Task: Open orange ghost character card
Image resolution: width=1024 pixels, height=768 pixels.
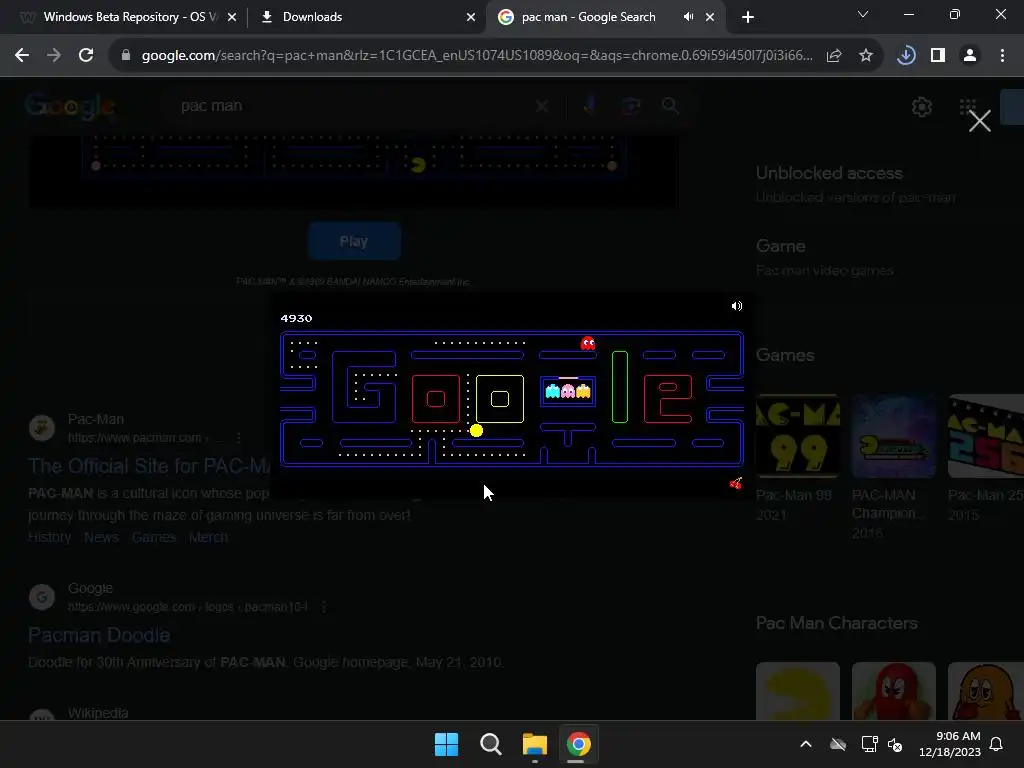Action: pos(986,691)
